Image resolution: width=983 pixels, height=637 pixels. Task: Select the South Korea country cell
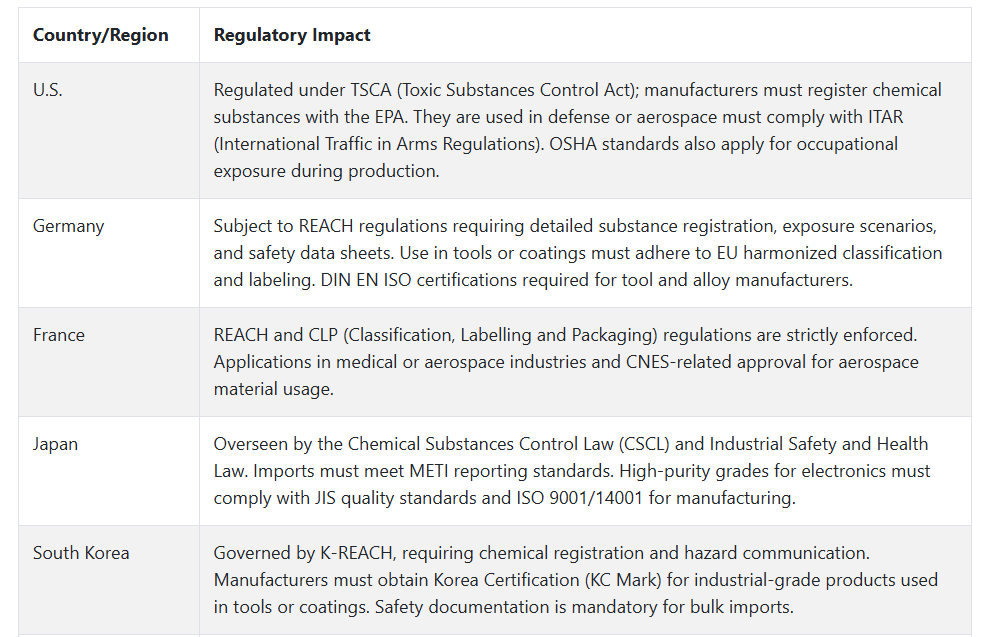point(81,553)
